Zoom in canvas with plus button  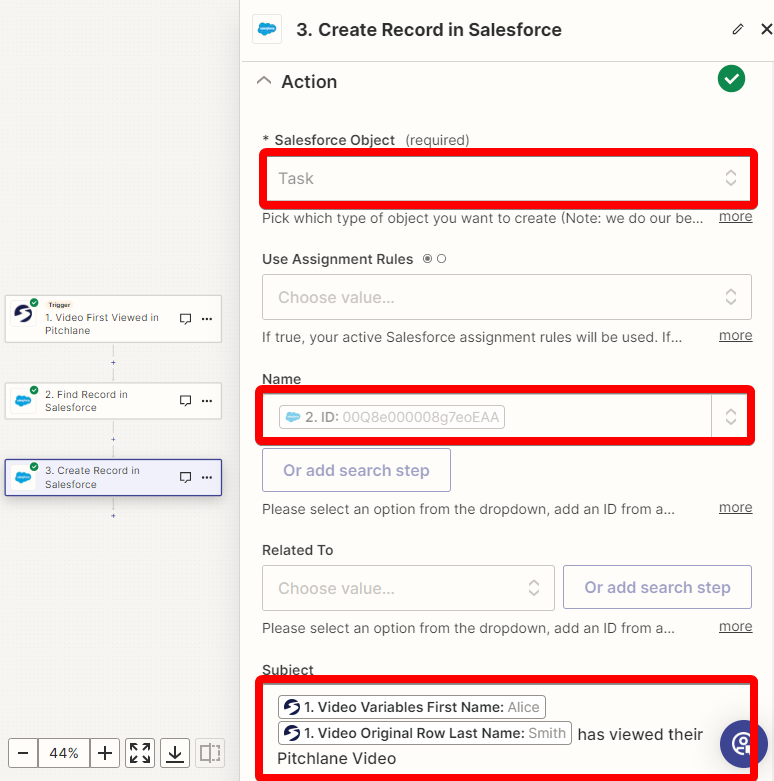coord(105,753)
